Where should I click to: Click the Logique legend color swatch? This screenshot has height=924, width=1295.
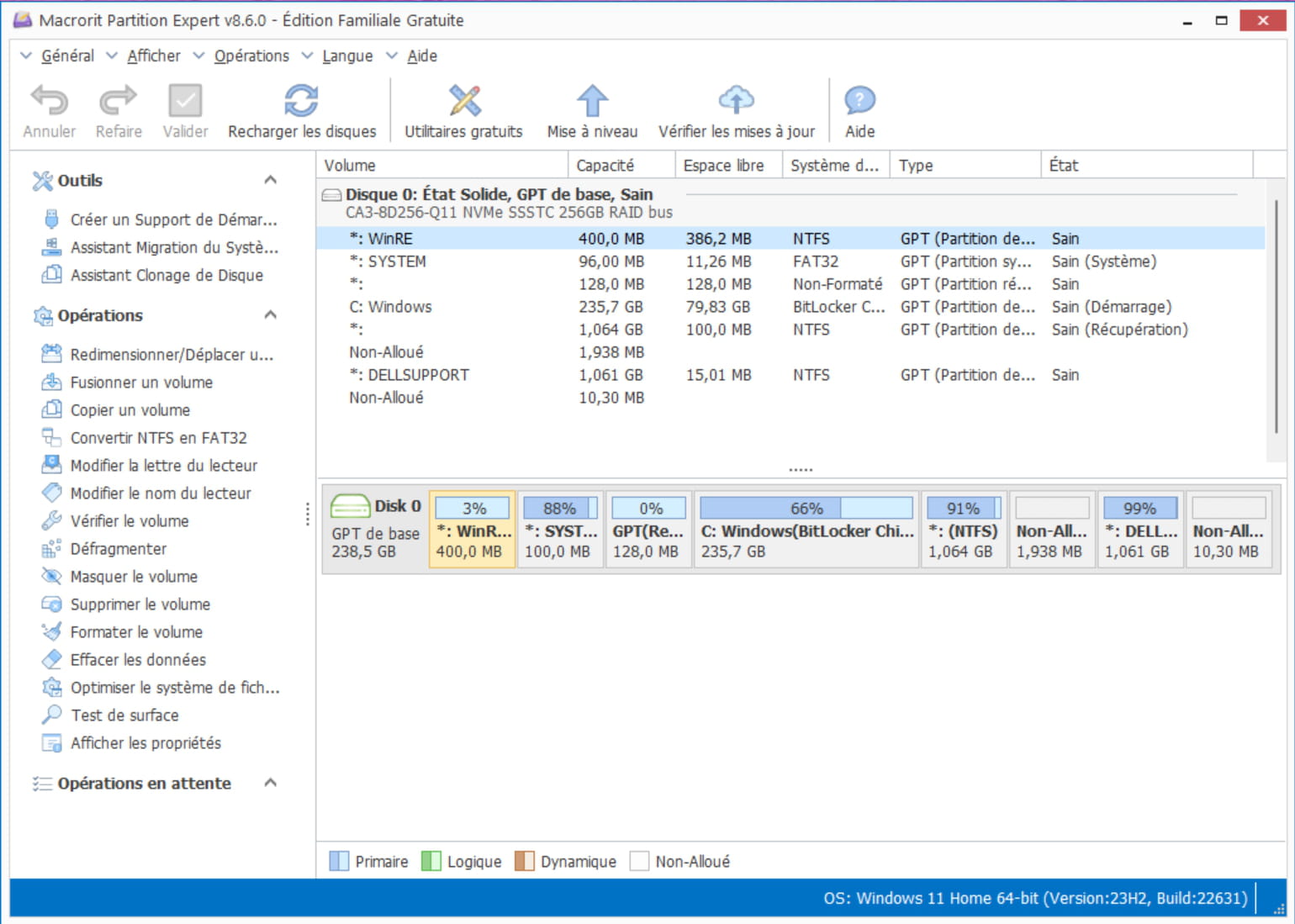[x=431, y=862]
